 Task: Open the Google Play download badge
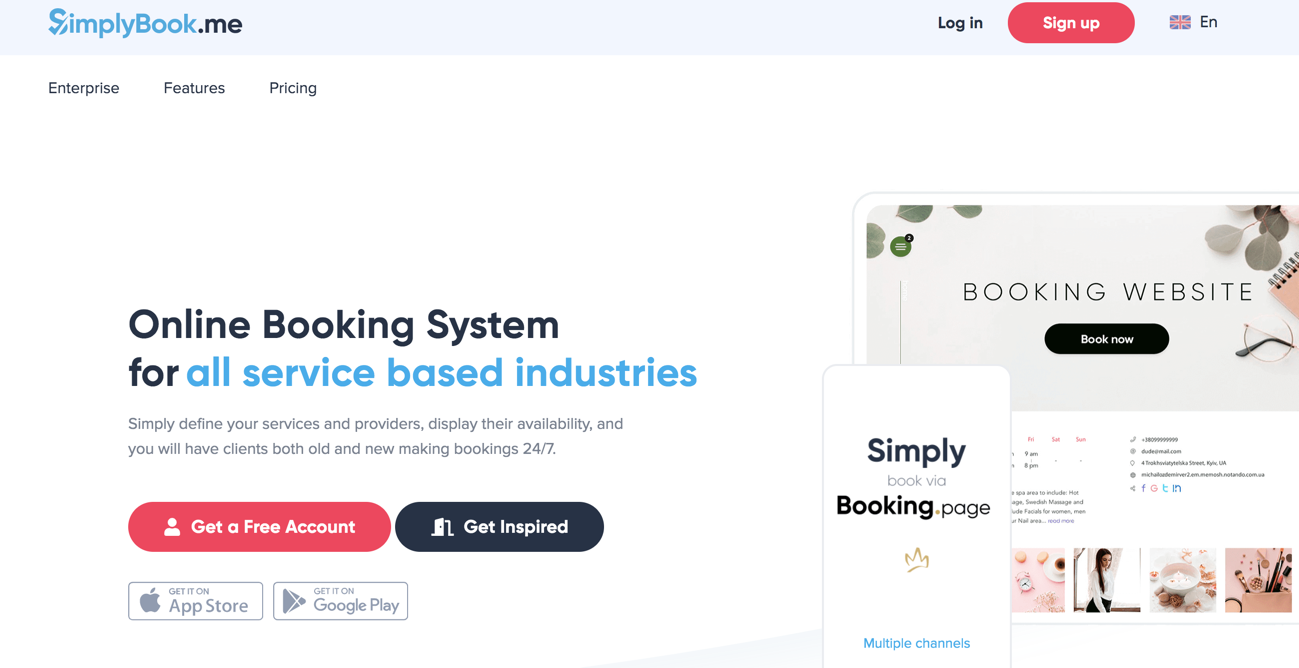coord(340,601)
